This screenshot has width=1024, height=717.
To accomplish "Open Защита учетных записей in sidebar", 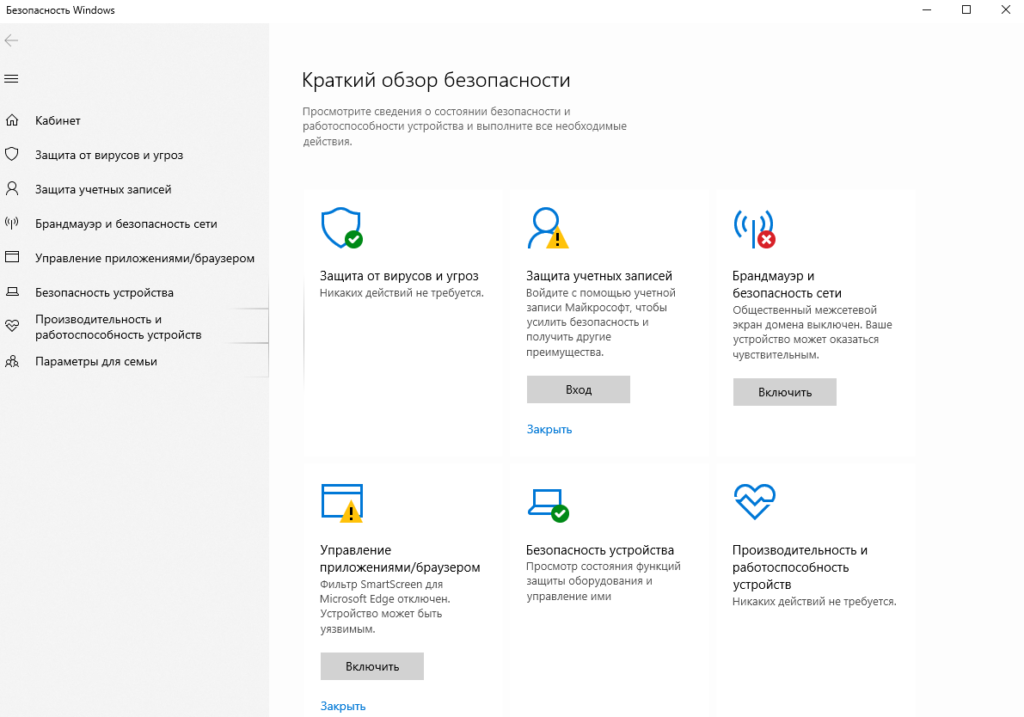I will pos(103,189).
